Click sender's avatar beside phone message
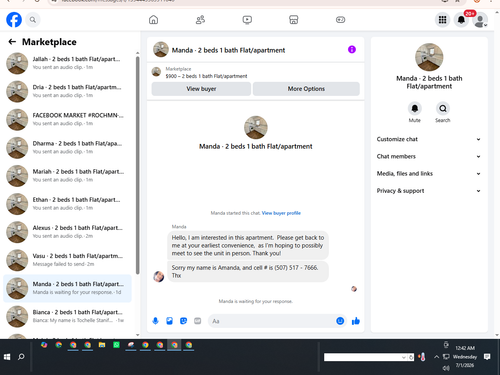Image resolution: width=500 pixels, height=375 pixels. 159,276
